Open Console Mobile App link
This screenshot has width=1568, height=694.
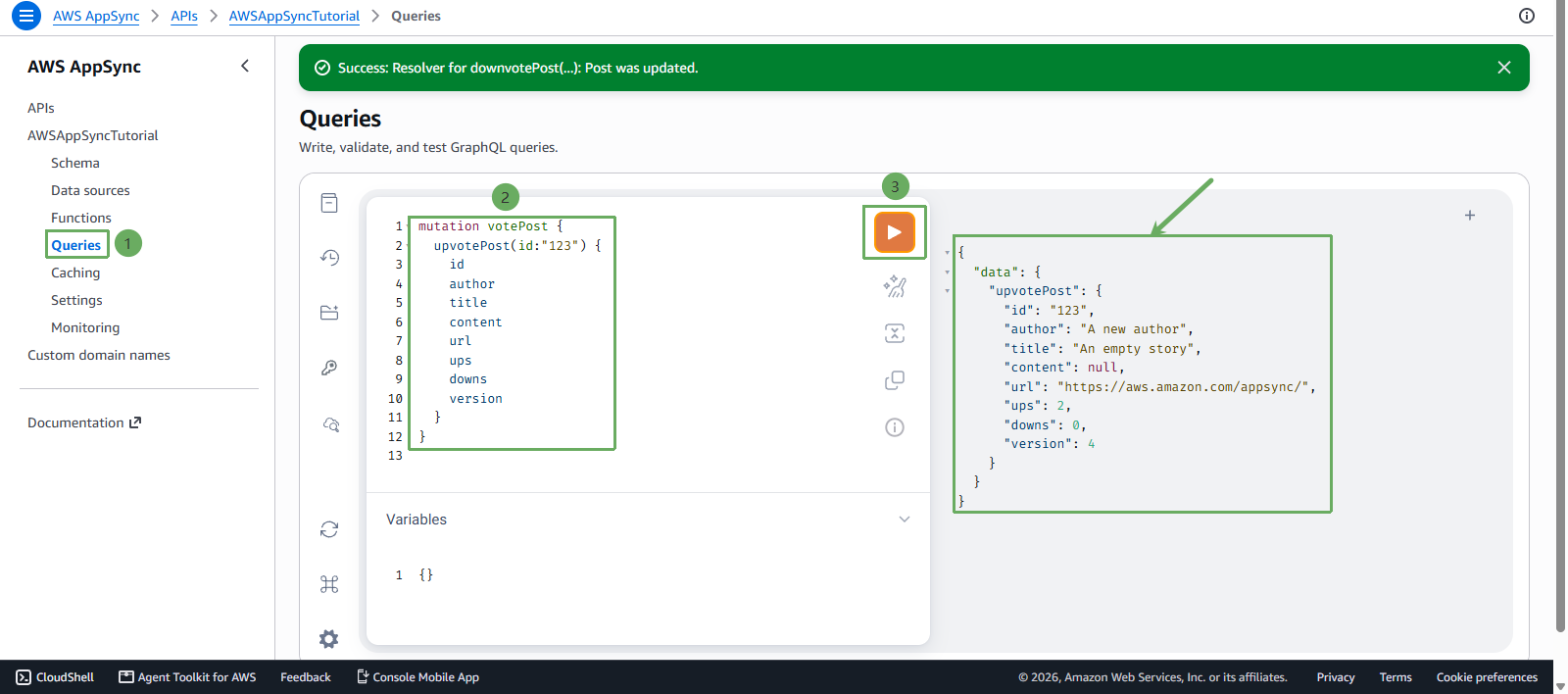click(x=417, y=677)
